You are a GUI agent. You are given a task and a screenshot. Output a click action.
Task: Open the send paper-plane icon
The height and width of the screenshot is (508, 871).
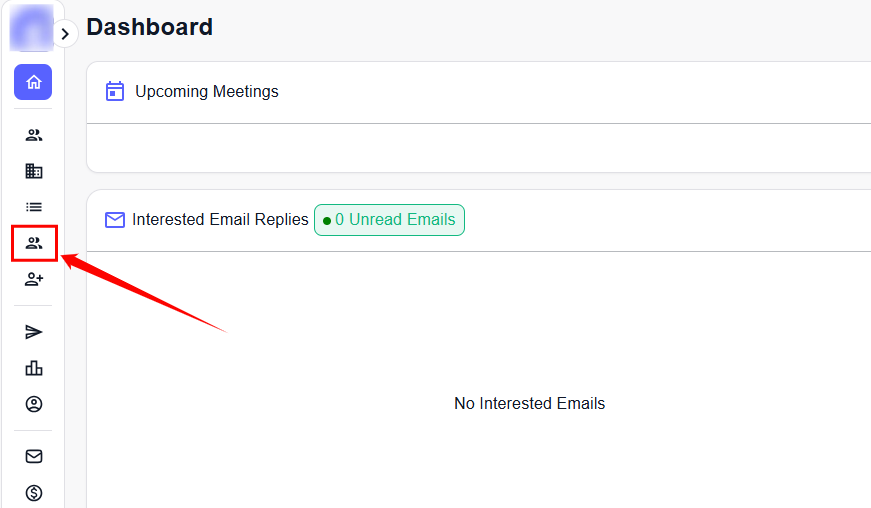[x=34, y=332]
